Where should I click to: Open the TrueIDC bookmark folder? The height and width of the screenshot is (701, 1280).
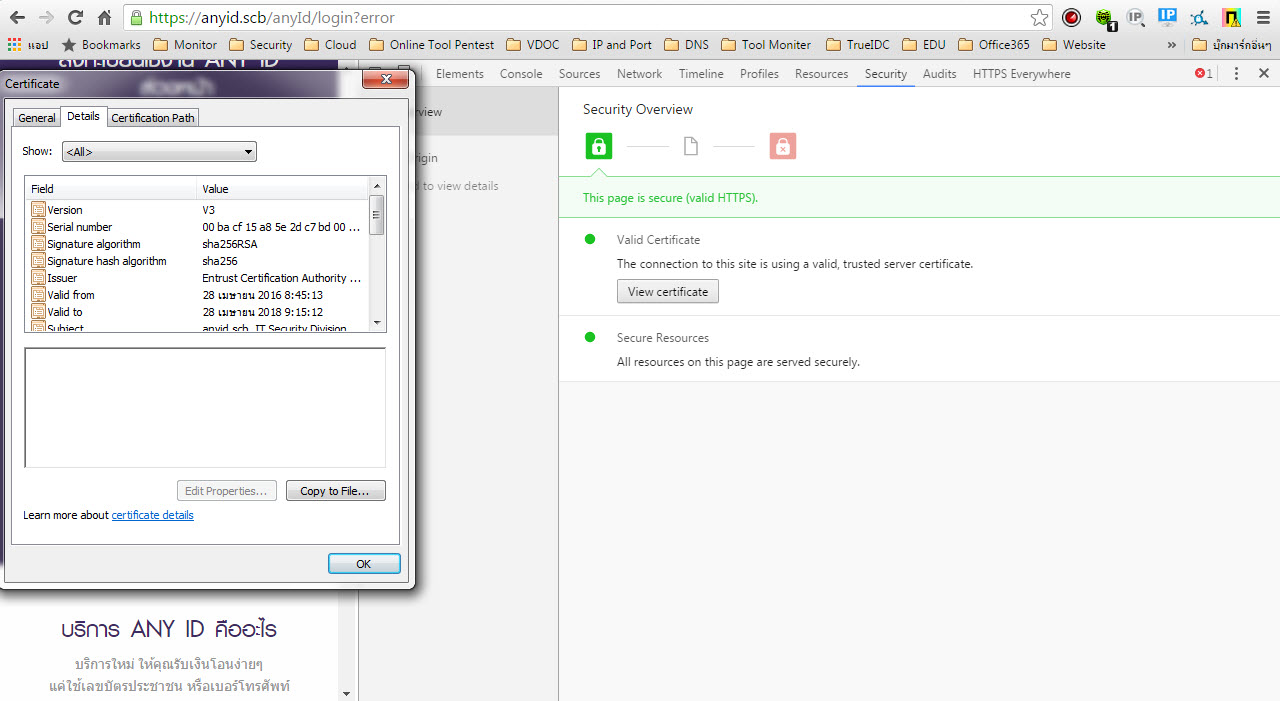pos(858,44)
